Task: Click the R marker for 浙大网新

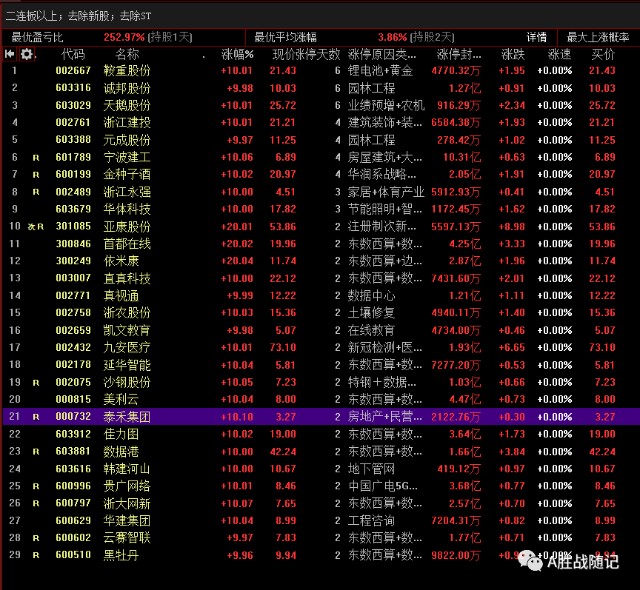Action: [x=36, y=503]
